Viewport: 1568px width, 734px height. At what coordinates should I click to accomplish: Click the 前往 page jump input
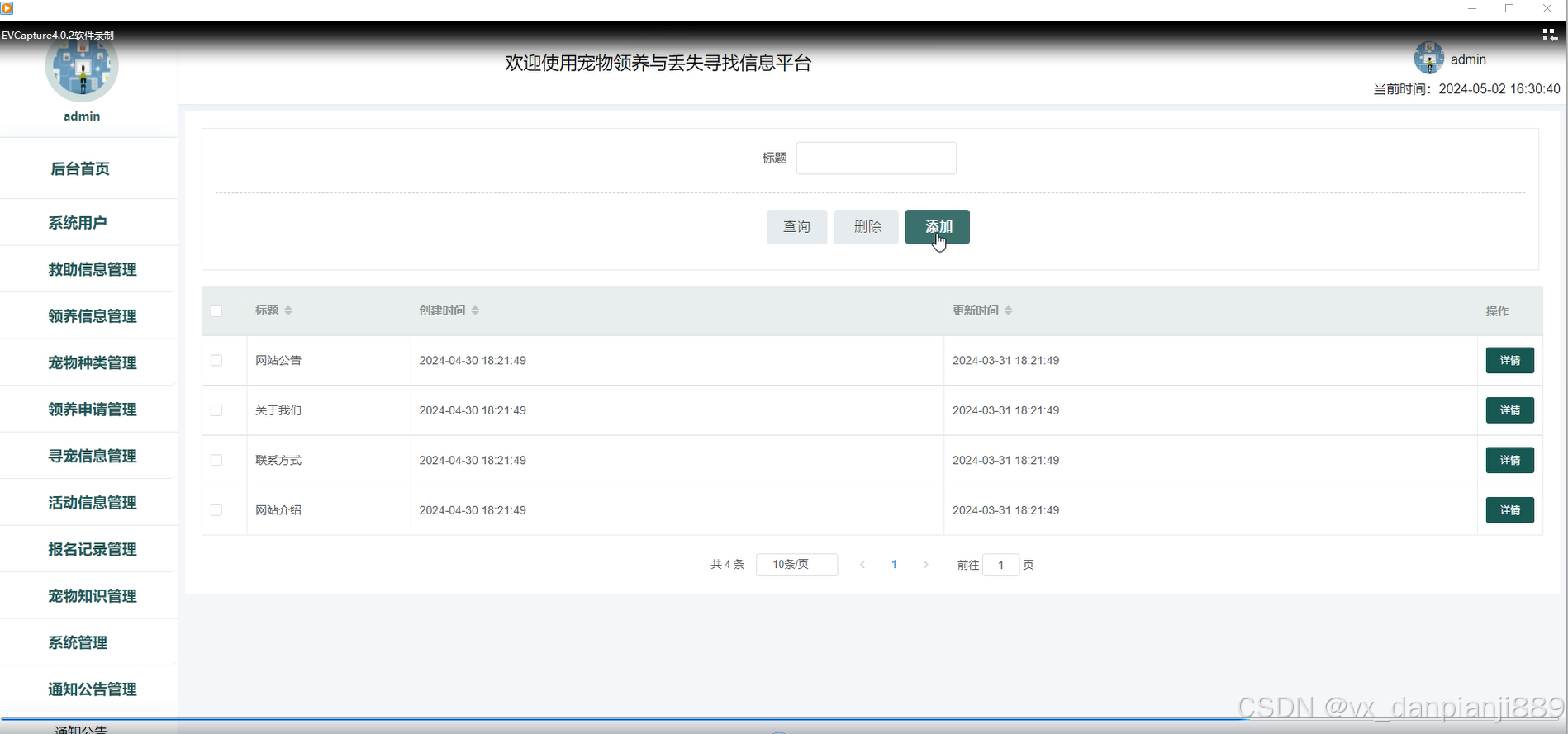pyautogui.click(x=1000, y=565)
